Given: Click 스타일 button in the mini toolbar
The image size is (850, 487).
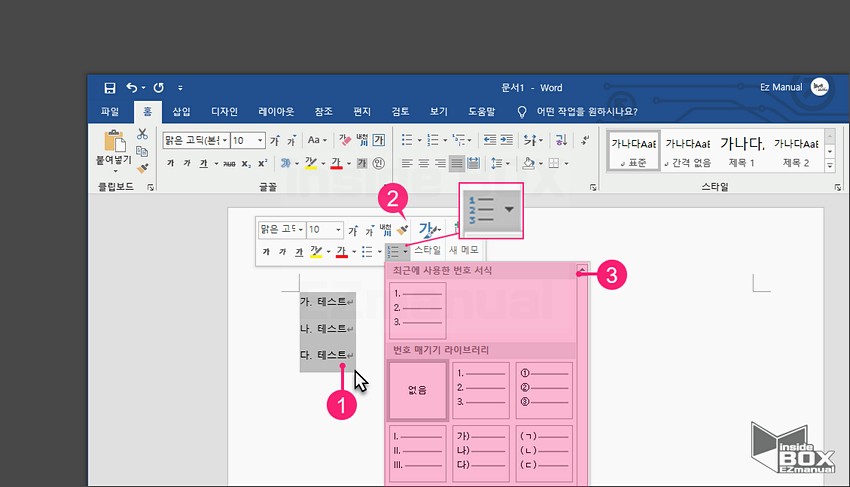Looking at the screenshot, I should pyautogui.click(x=428, y=250).
